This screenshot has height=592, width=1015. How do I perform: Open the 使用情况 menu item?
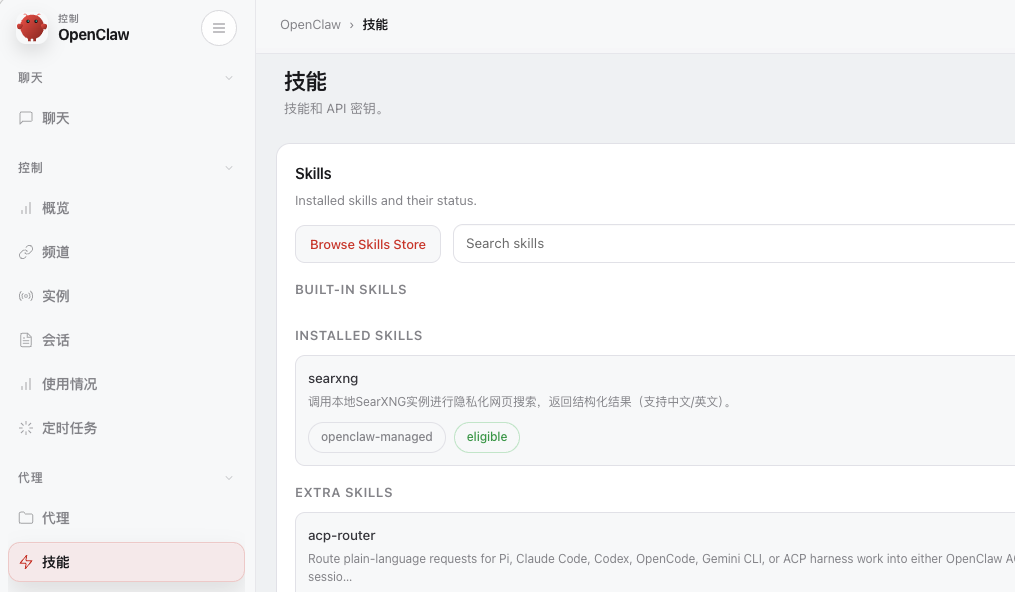[69, 384]
